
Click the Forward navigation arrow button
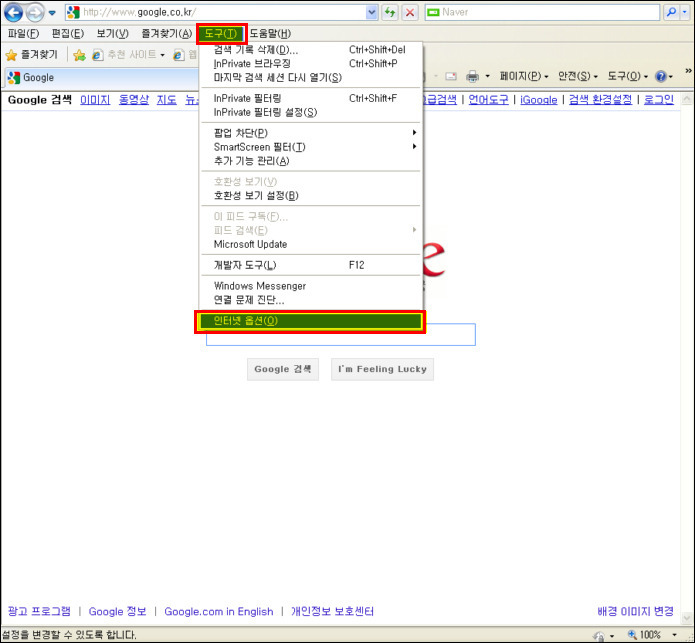tap(35, 12)
